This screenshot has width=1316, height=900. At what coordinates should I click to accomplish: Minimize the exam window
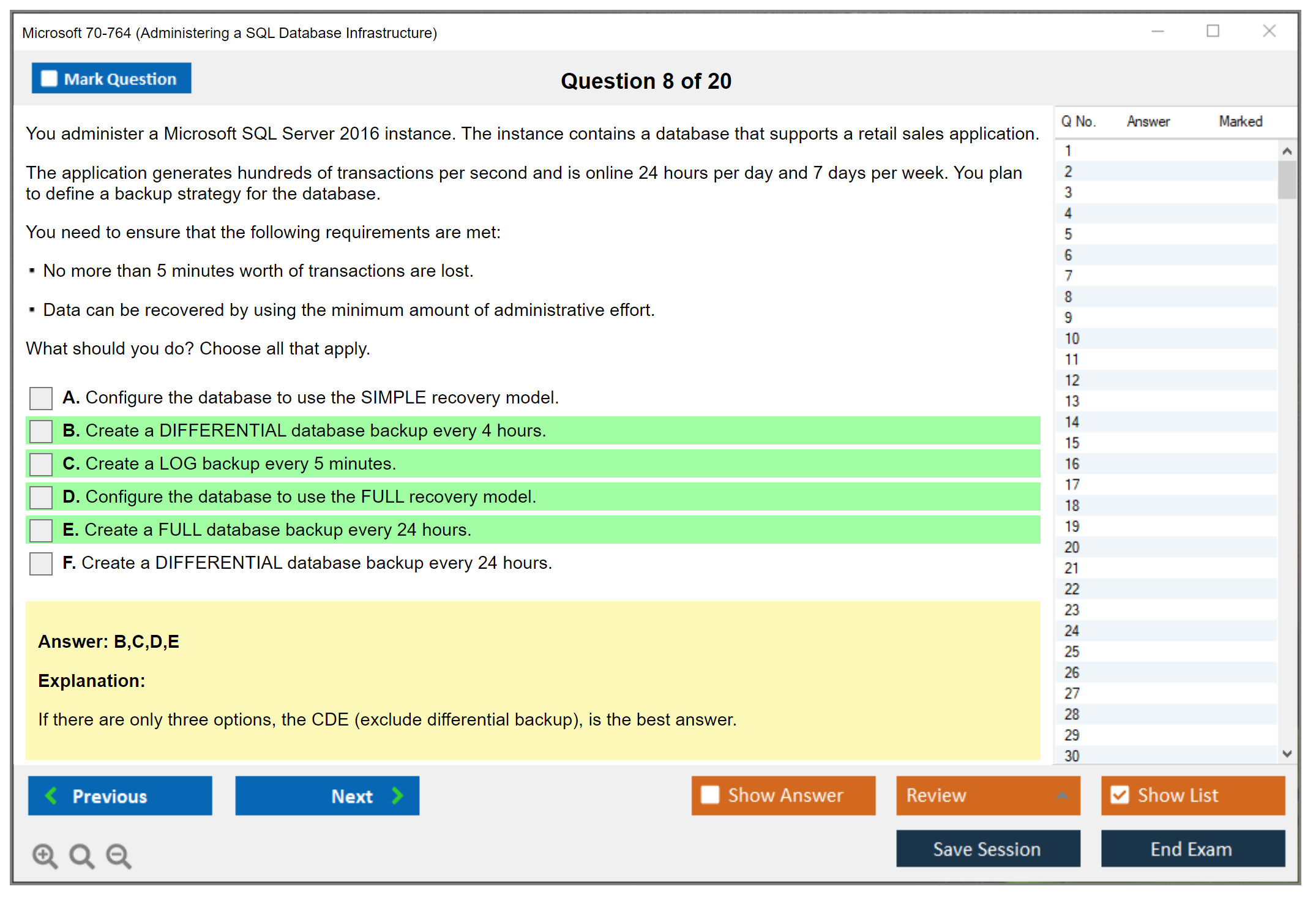1157,31
